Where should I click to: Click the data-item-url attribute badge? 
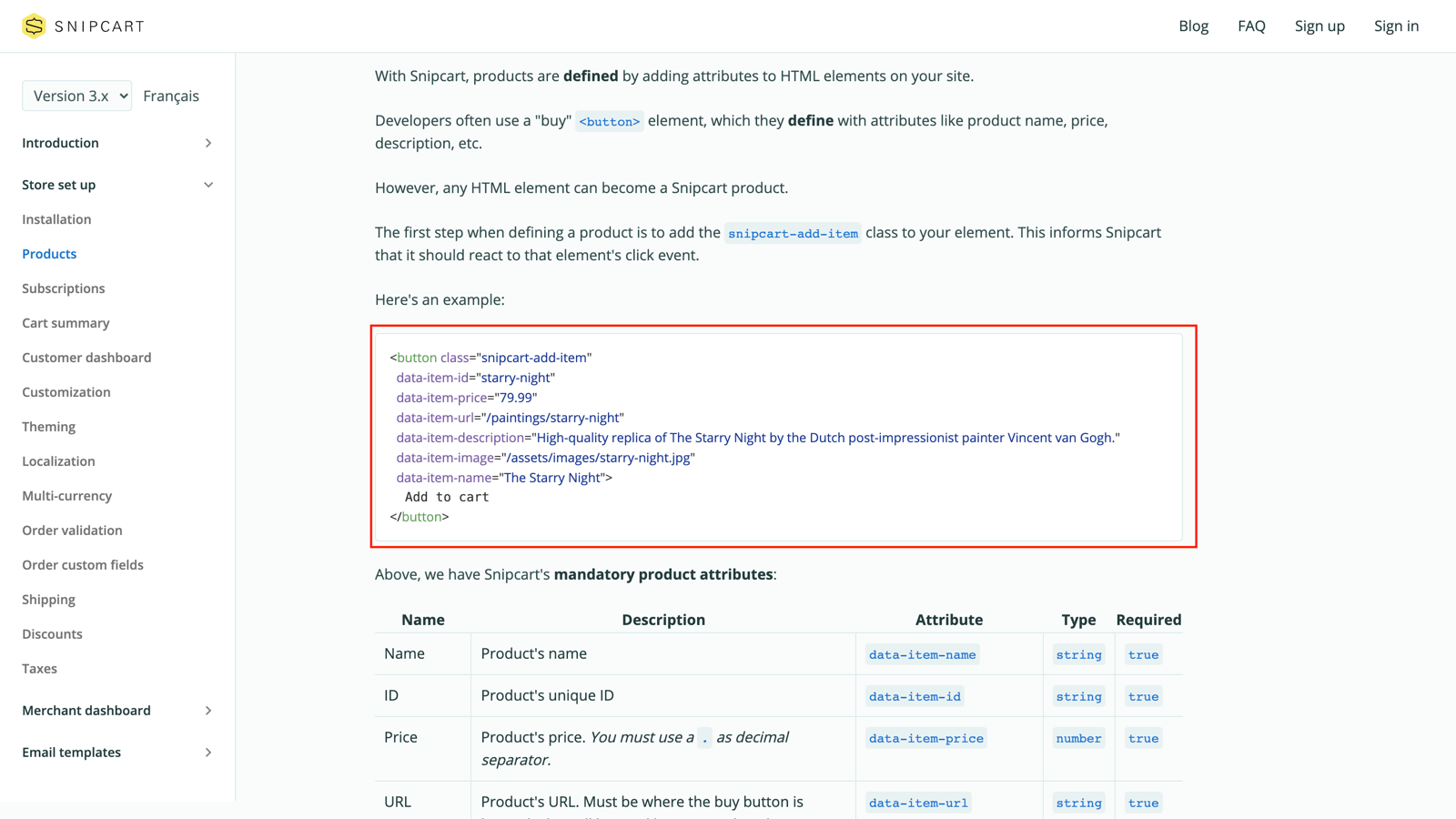point(917,802)
